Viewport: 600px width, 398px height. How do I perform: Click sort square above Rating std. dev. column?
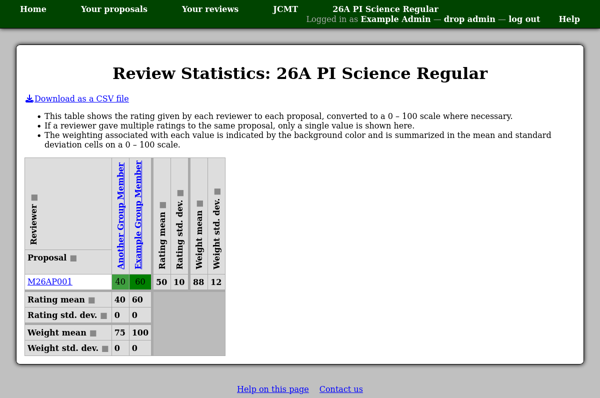[x=180, y=193]
